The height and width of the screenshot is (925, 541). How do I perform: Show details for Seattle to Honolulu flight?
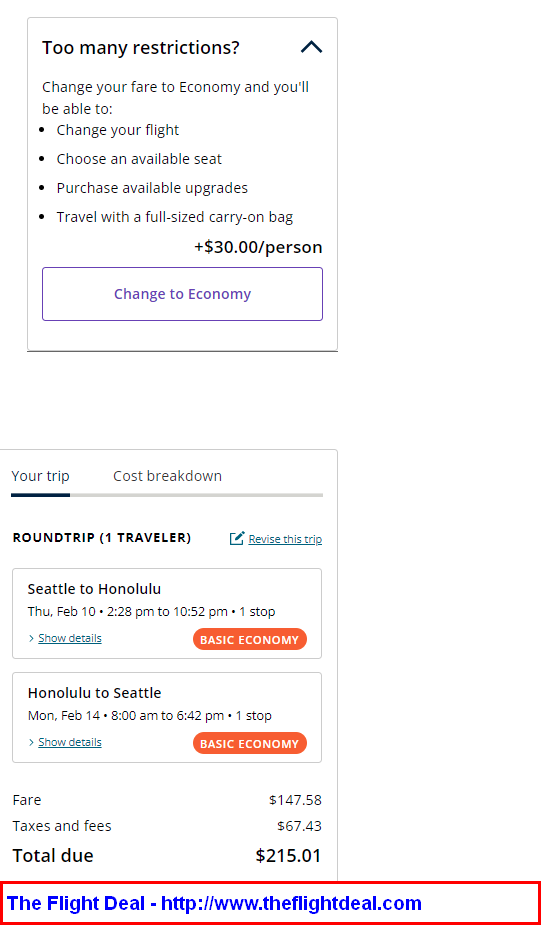70,638
